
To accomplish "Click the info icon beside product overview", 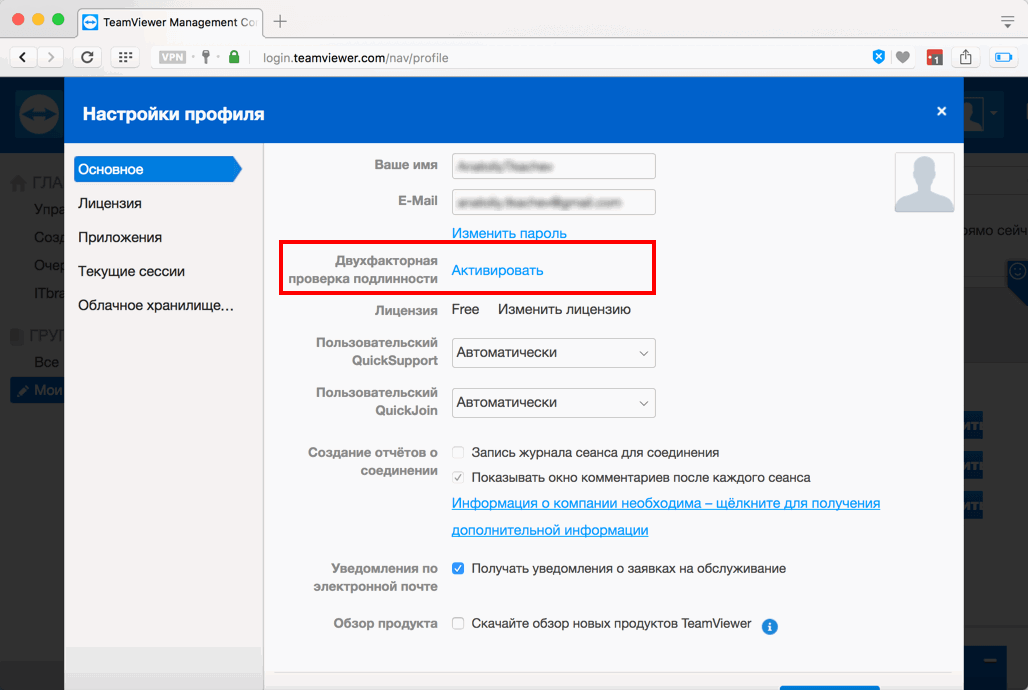I will pos(770,626).
